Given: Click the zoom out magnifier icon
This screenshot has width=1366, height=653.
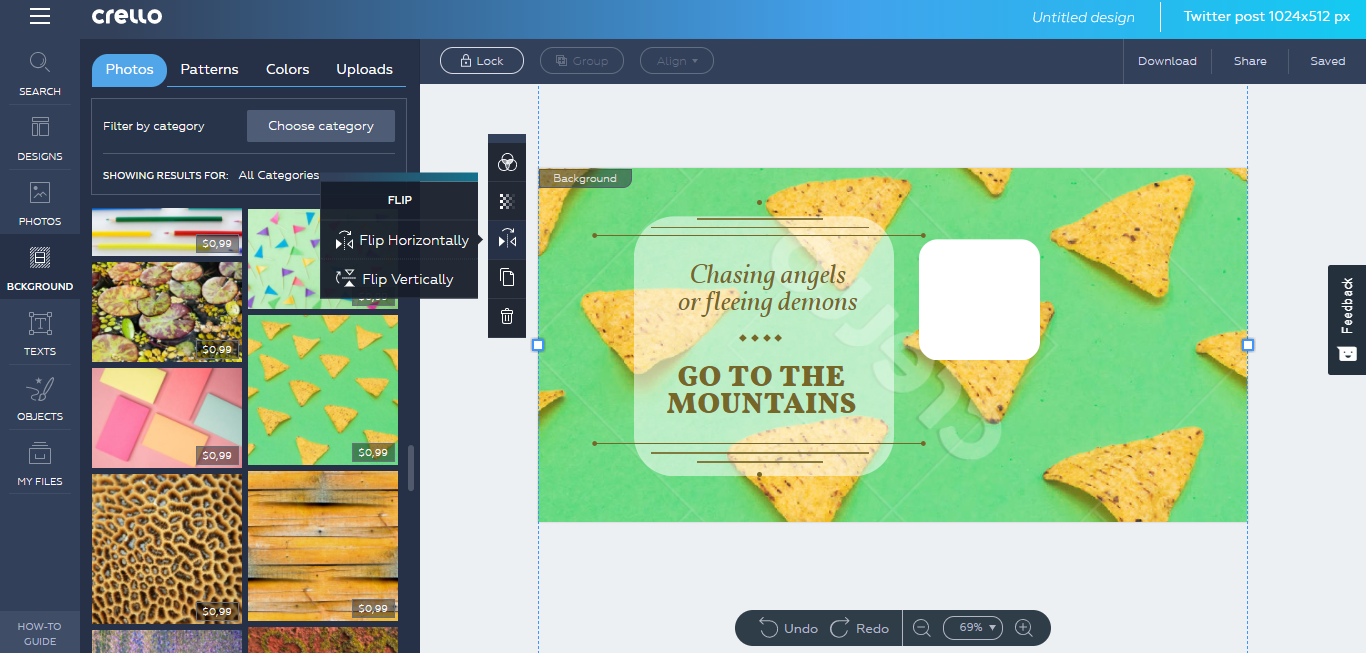Looking at the screenshot, I should coord(922,628).
